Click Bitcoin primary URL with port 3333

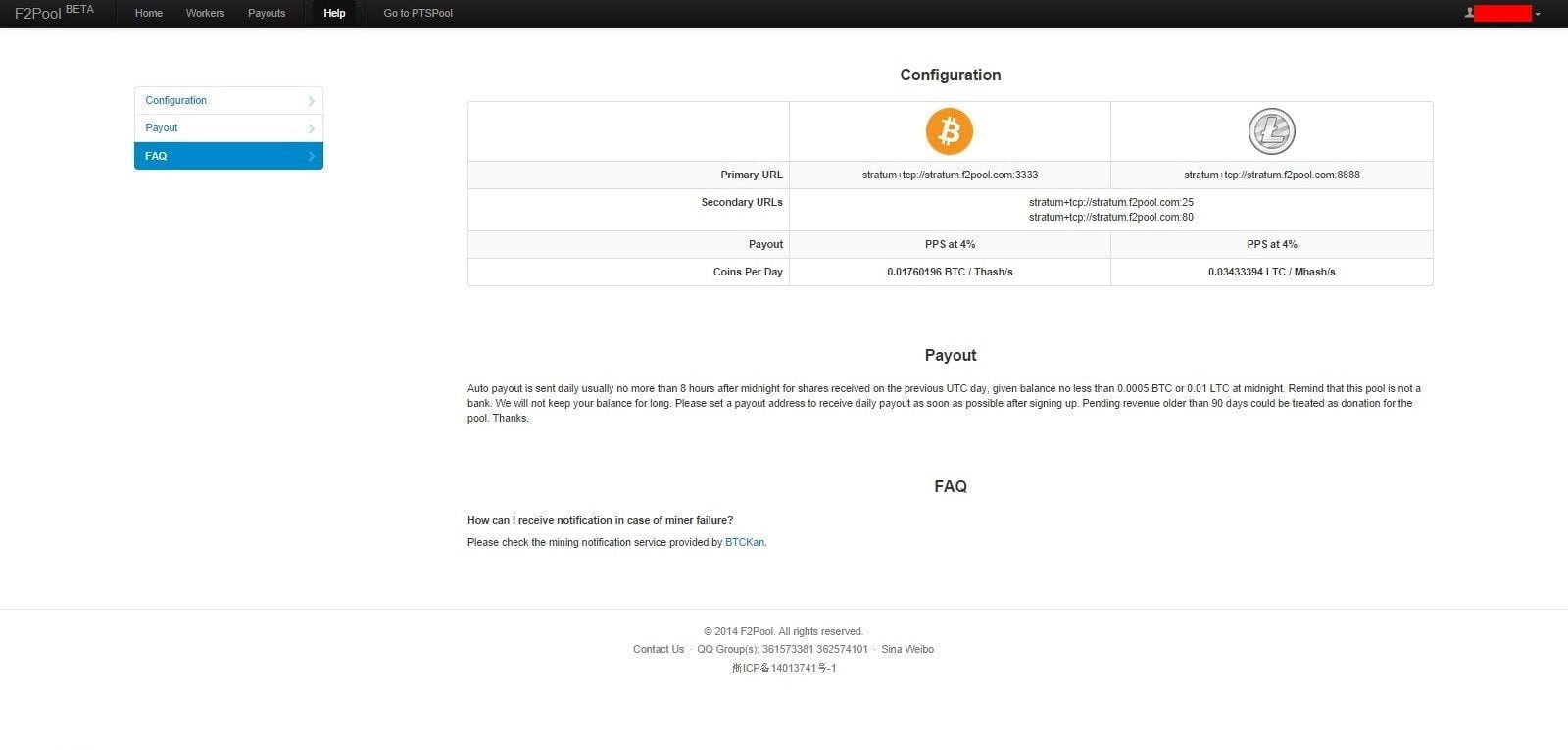(x=950, y=175)
